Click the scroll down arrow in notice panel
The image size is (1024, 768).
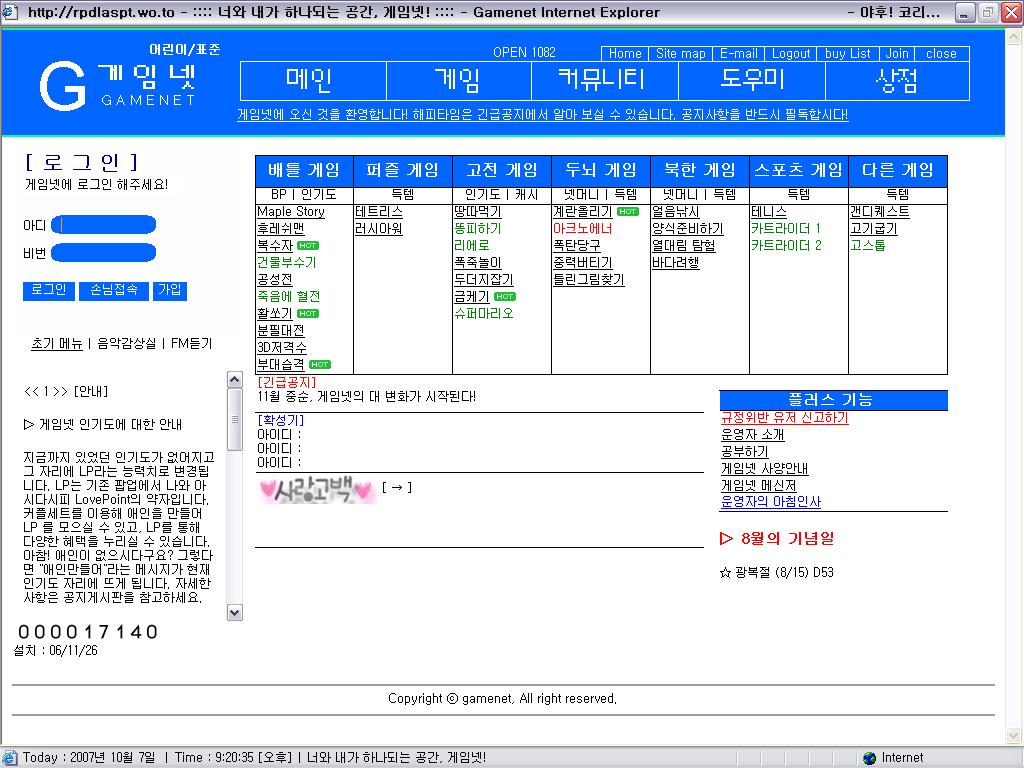(x=235, y=612)
